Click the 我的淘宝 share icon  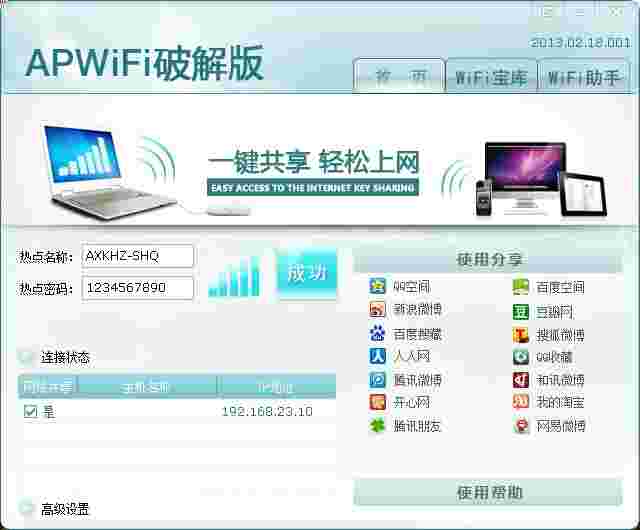[521, 402]
